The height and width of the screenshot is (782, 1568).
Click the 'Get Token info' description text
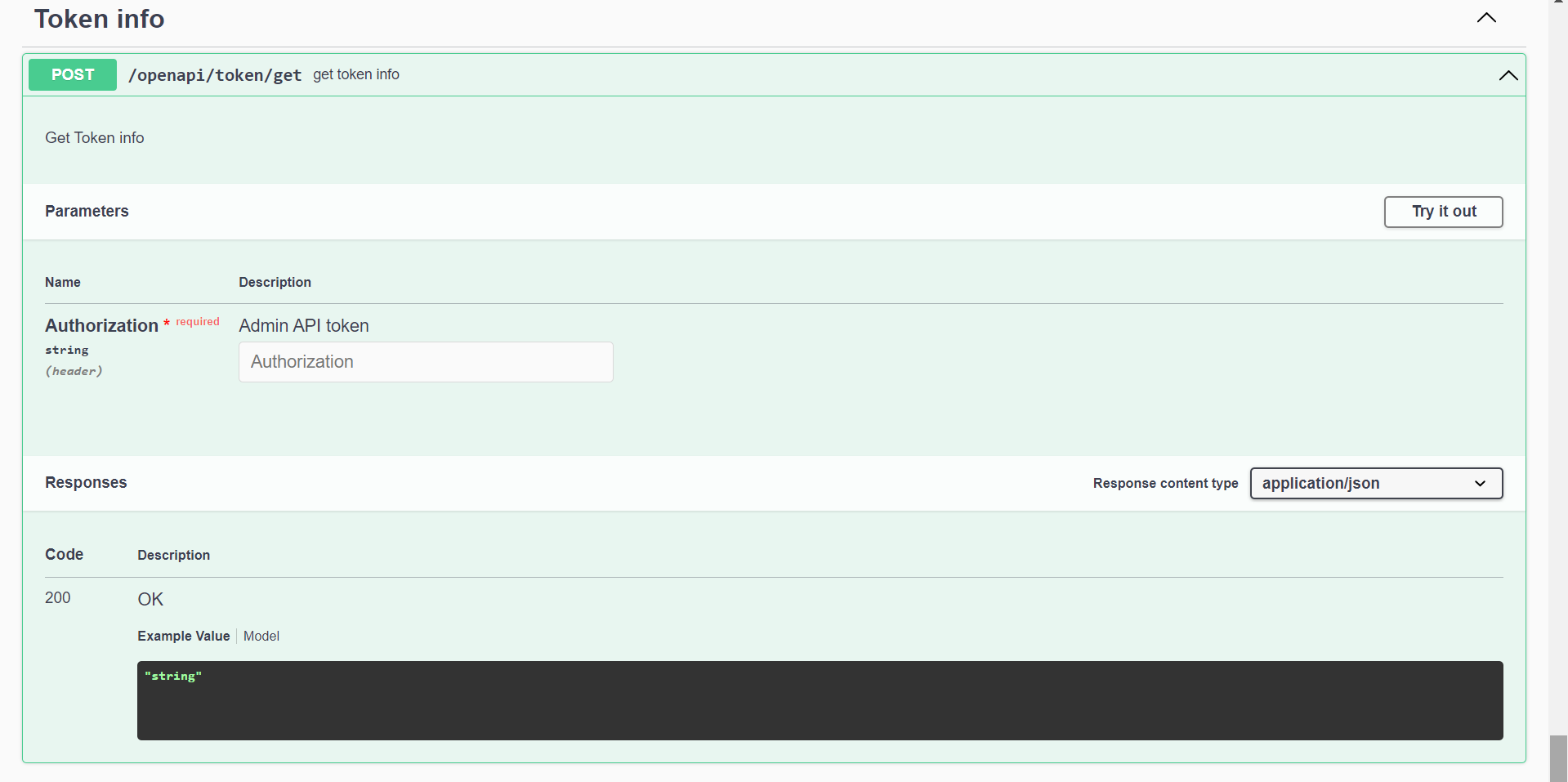pyautogui.click(x=95, y=138)
